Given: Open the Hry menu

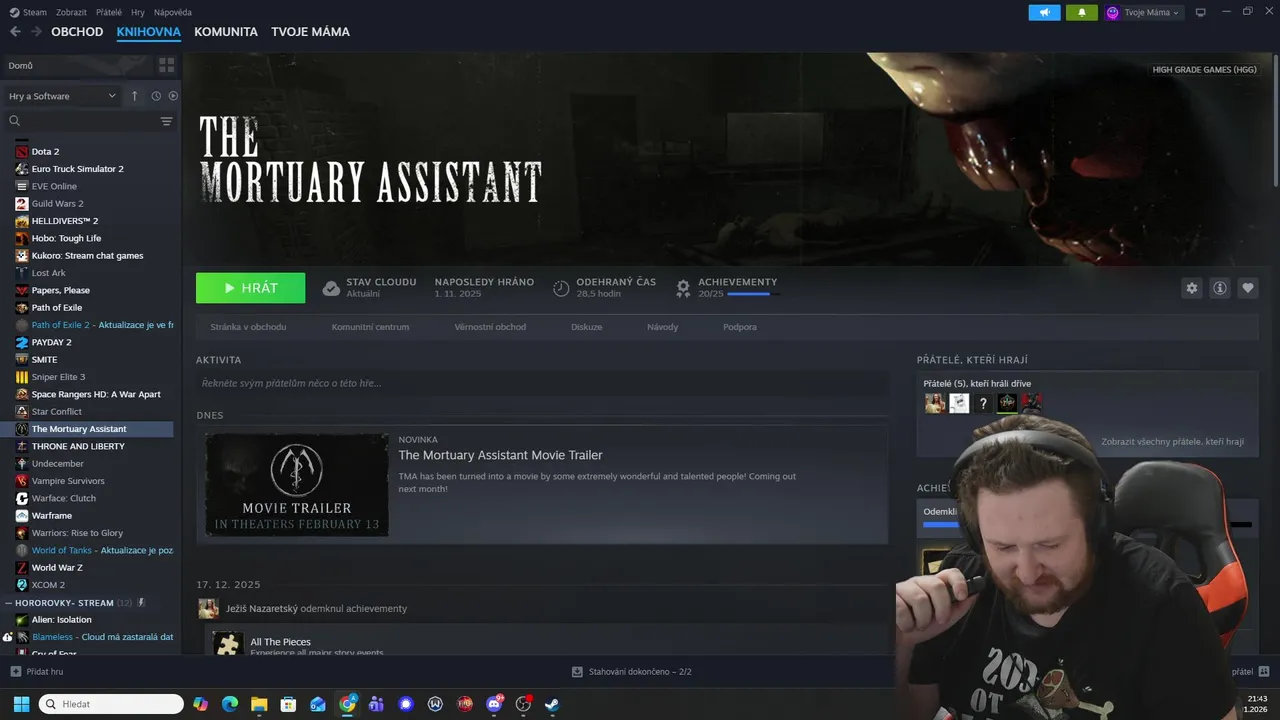Looking at the screenshot, I should coord(138,12).
